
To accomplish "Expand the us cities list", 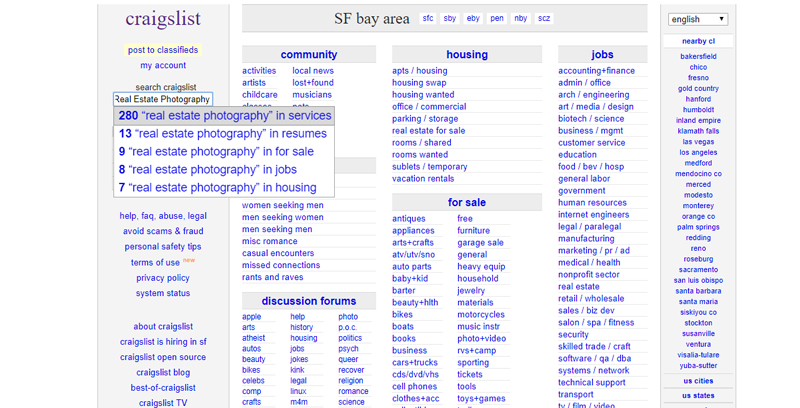I will coord(698,381).
